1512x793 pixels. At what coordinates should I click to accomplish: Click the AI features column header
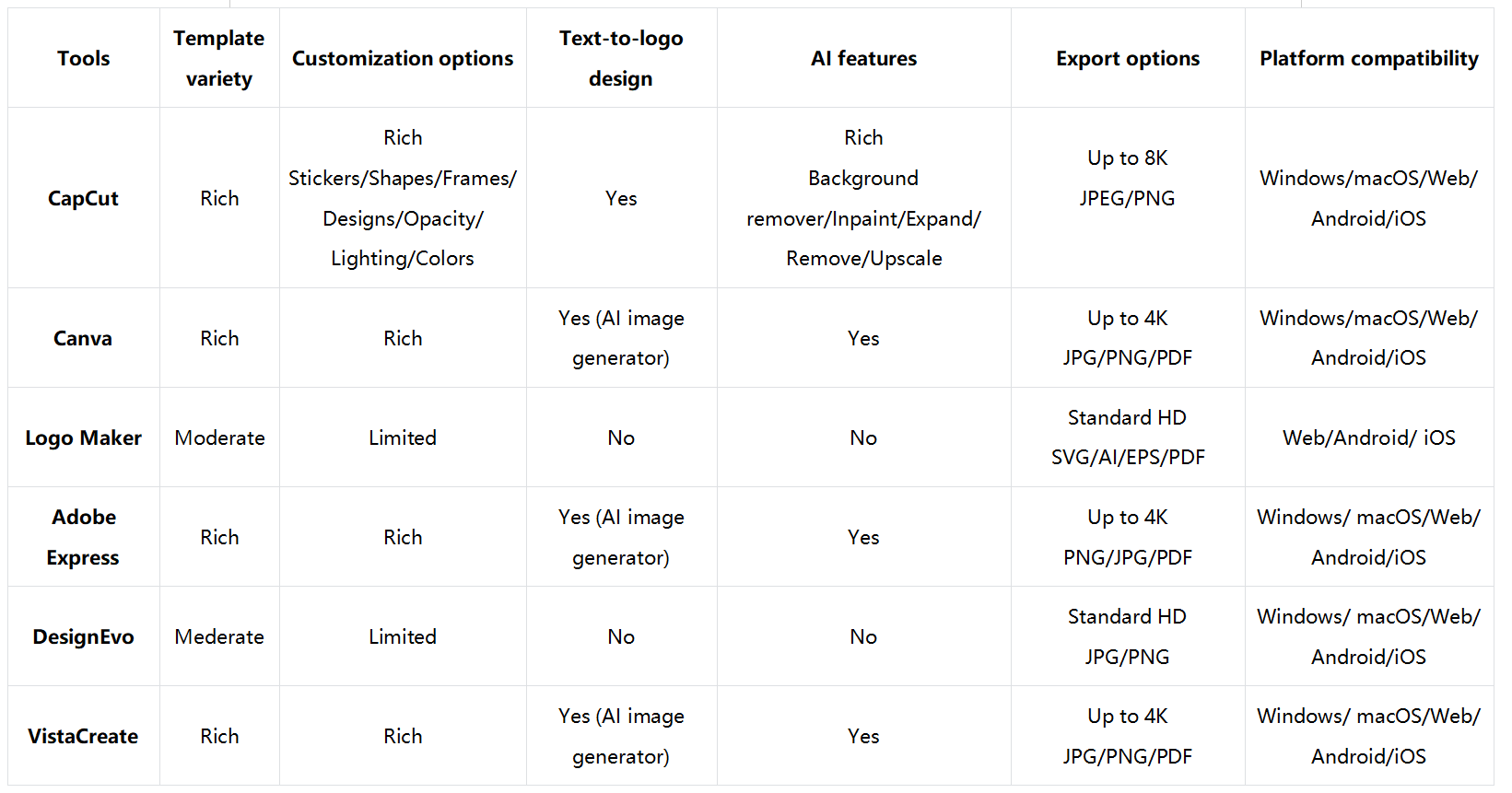863,58
